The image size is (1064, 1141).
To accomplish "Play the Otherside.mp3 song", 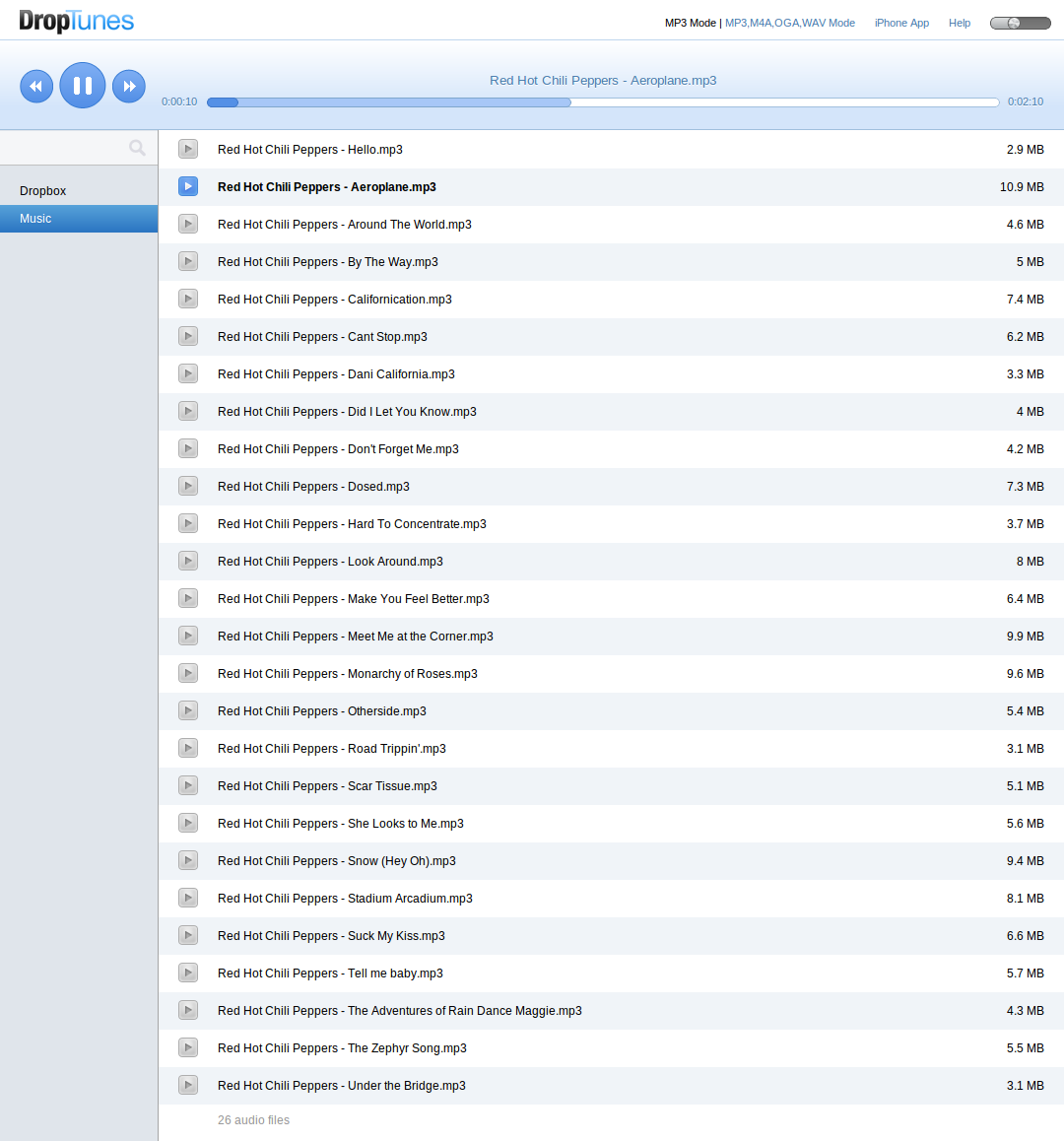I will pyautogui.click(x=188, y=710).
